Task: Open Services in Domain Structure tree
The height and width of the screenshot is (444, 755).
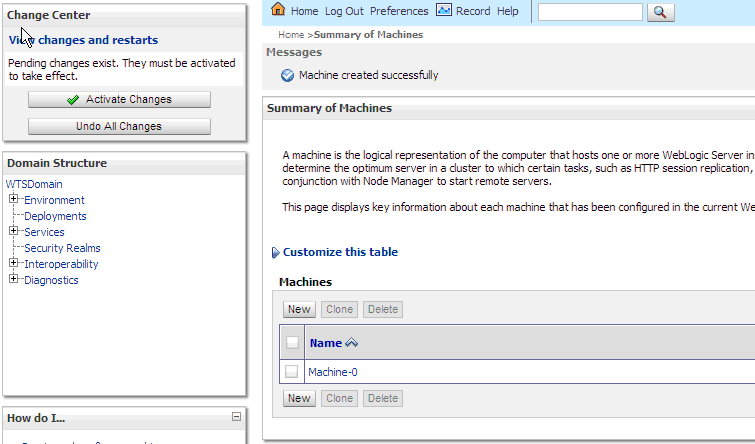Action: (44, 232)
